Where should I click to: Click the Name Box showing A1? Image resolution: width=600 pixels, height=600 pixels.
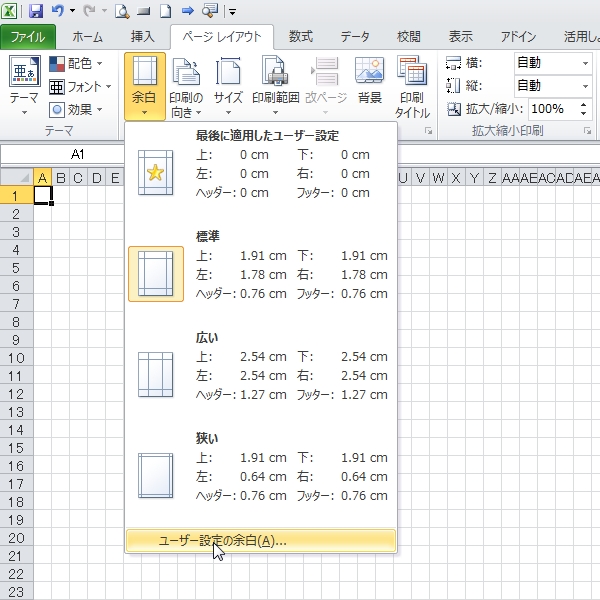point(63,155)
